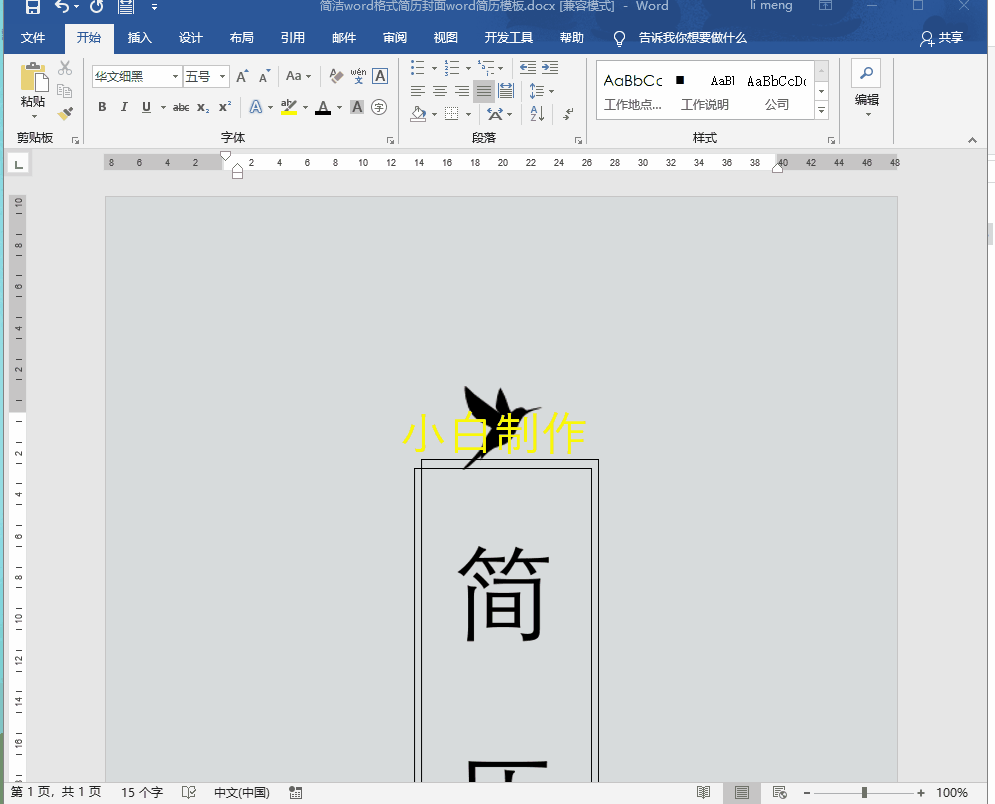Click the spelling proofing icon in status bar
The height and width of the screenshot is (804, 995).
[188, 792]
